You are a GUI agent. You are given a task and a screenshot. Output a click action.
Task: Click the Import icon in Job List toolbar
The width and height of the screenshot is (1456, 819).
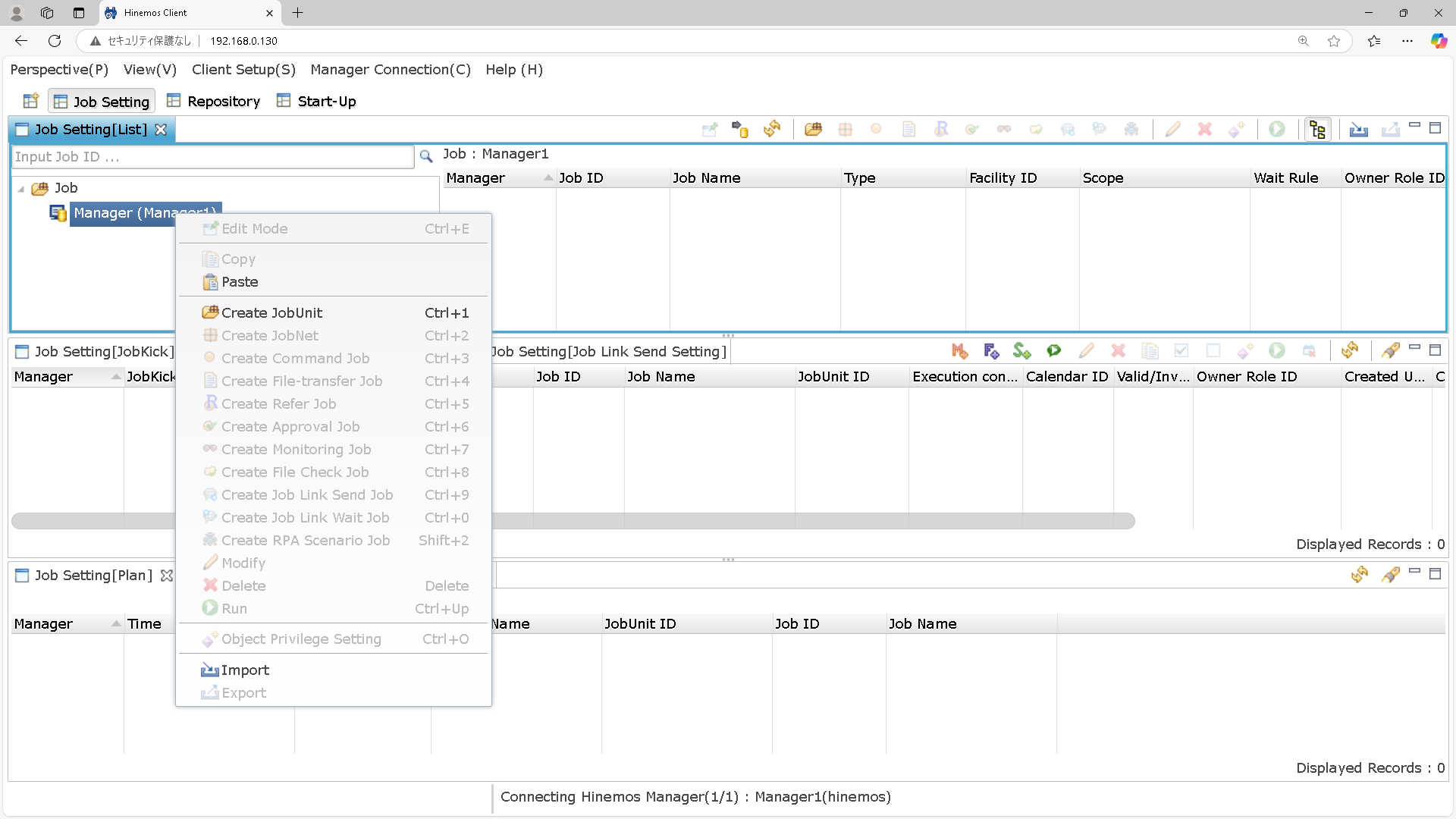click(x=1358, y=129)
